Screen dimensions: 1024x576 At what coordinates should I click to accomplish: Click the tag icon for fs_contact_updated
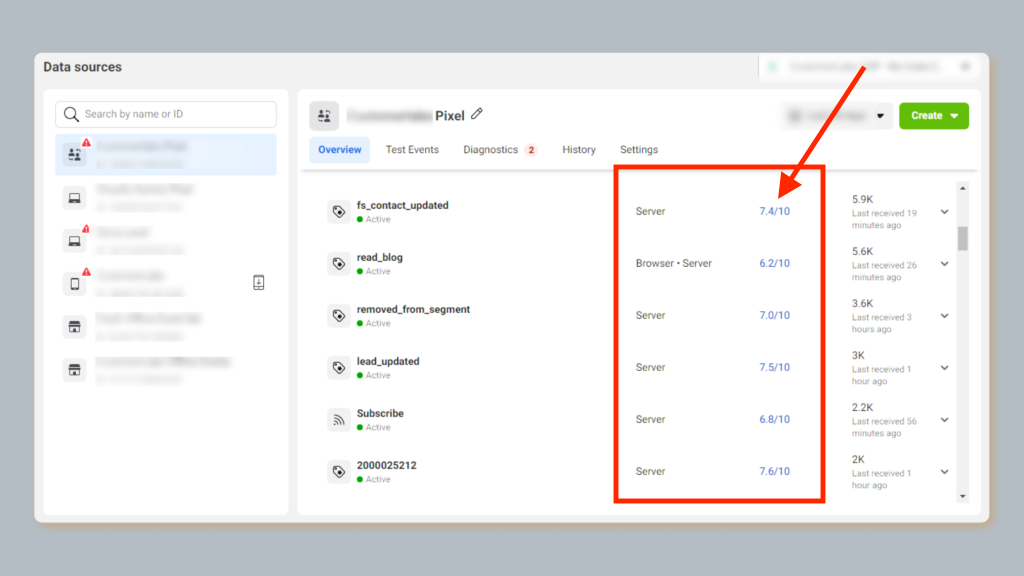338,212
